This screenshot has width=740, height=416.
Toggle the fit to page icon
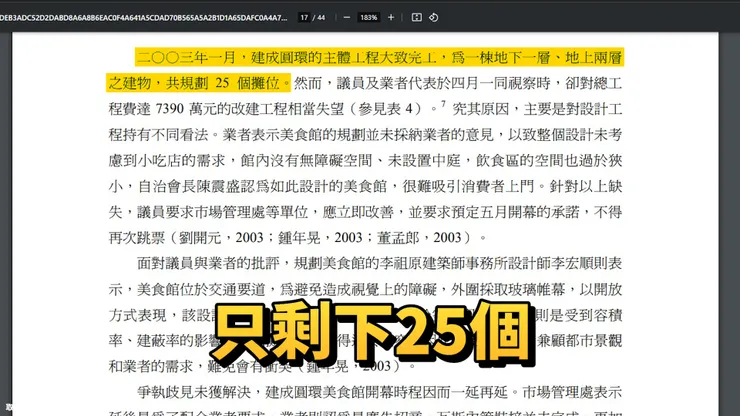click(x=416, y=17)
